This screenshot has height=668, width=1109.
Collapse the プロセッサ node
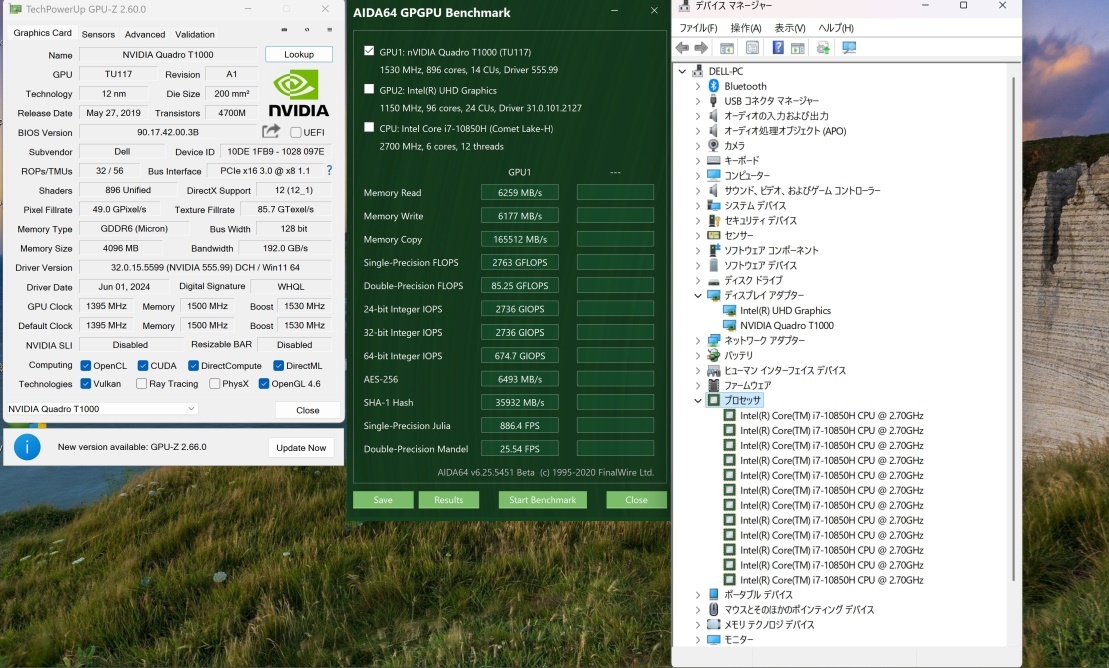pyautogui.click(x=697, y=400)
